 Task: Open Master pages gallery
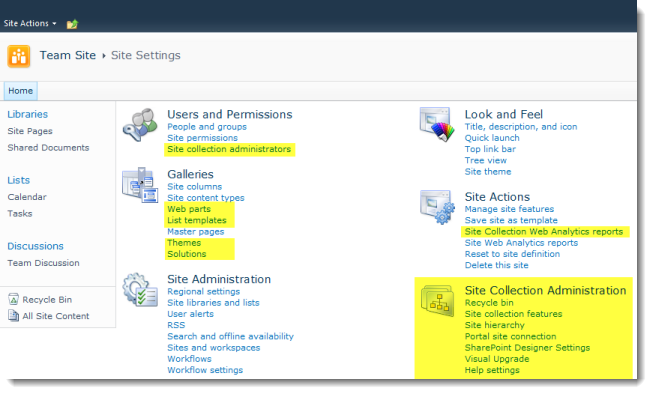pos(195,231)
